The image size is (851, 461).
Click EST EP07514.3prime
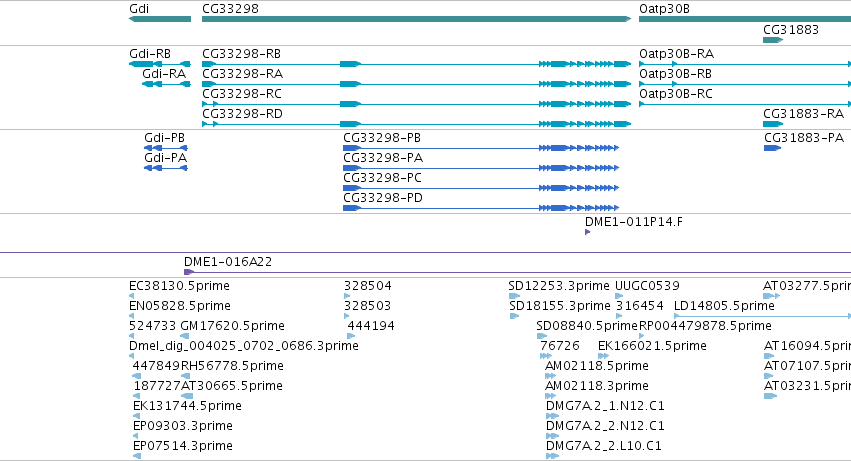(183, 447)
